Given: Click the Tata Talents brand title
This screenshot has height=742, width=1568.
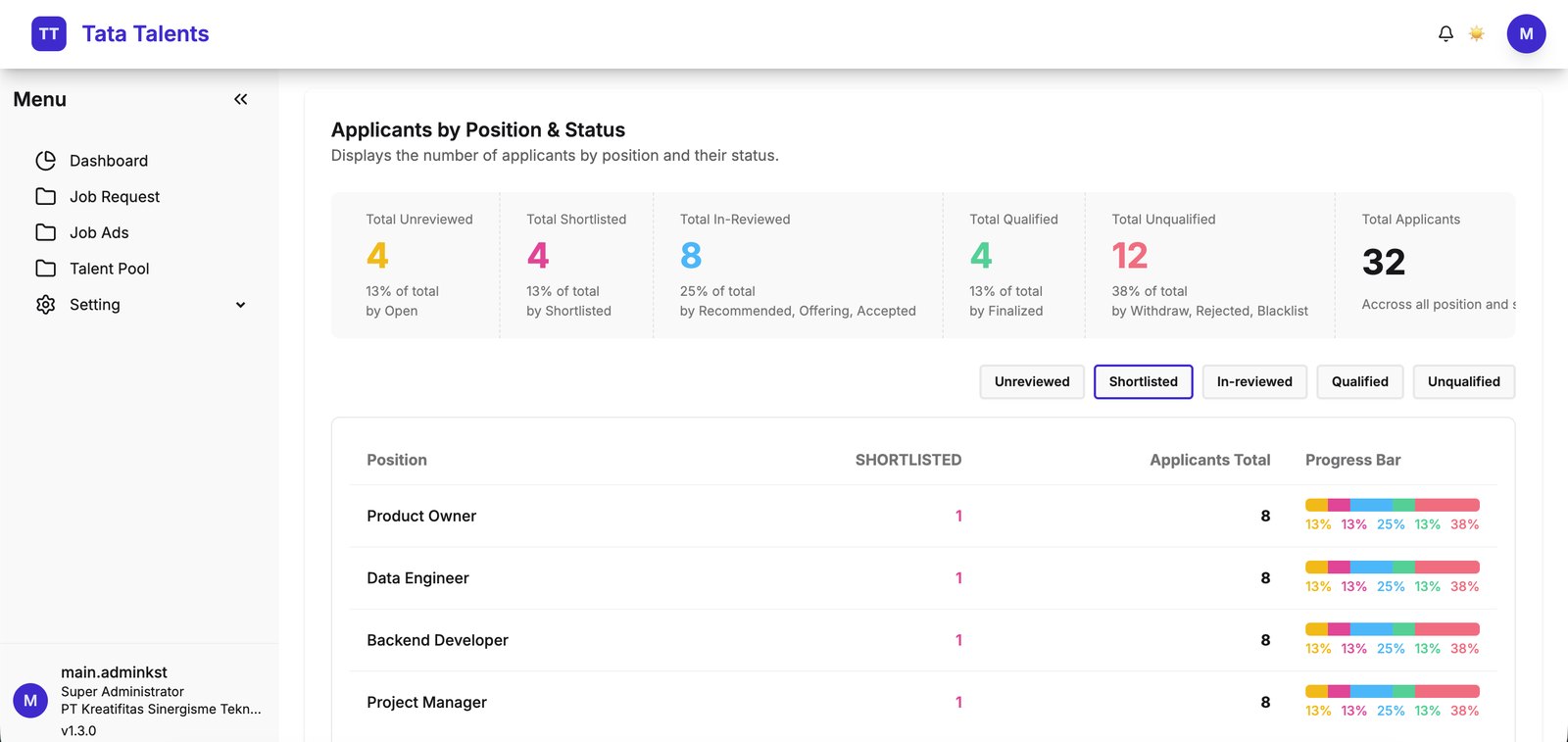Looking at the screenshot, I should click(145, 33).
